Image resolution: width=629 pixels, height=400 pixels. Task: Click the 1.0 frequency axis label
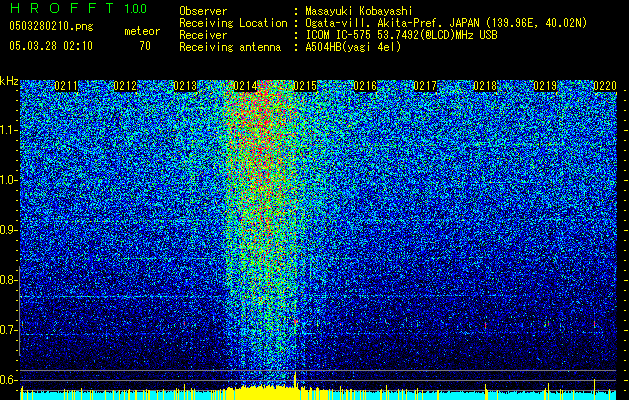8,180
